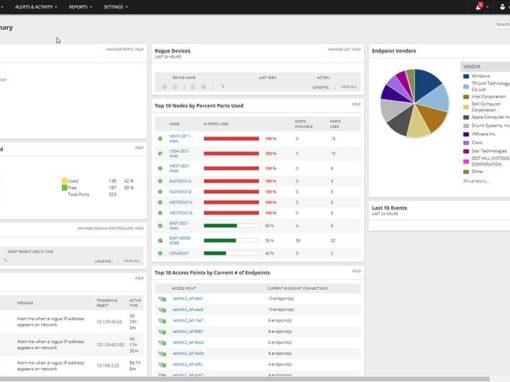Click the Node column header
Screen dimensions: 510x382
[x=174, y=124]
